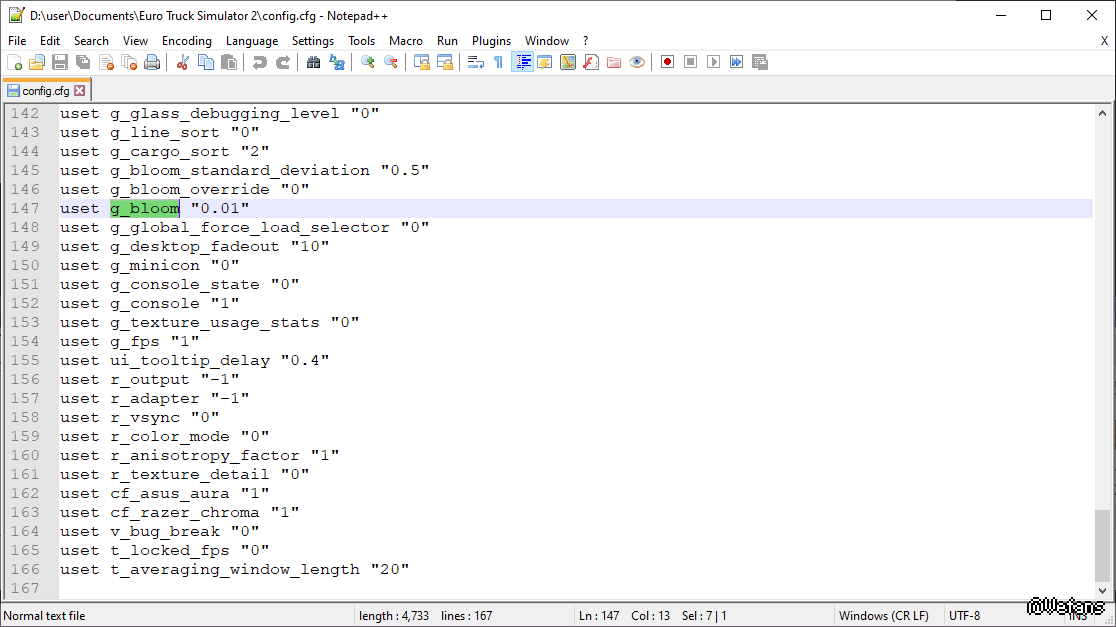Select the config.cfg document tab
The height and width of the screenshot is (627, 1116).
(45, 91)
